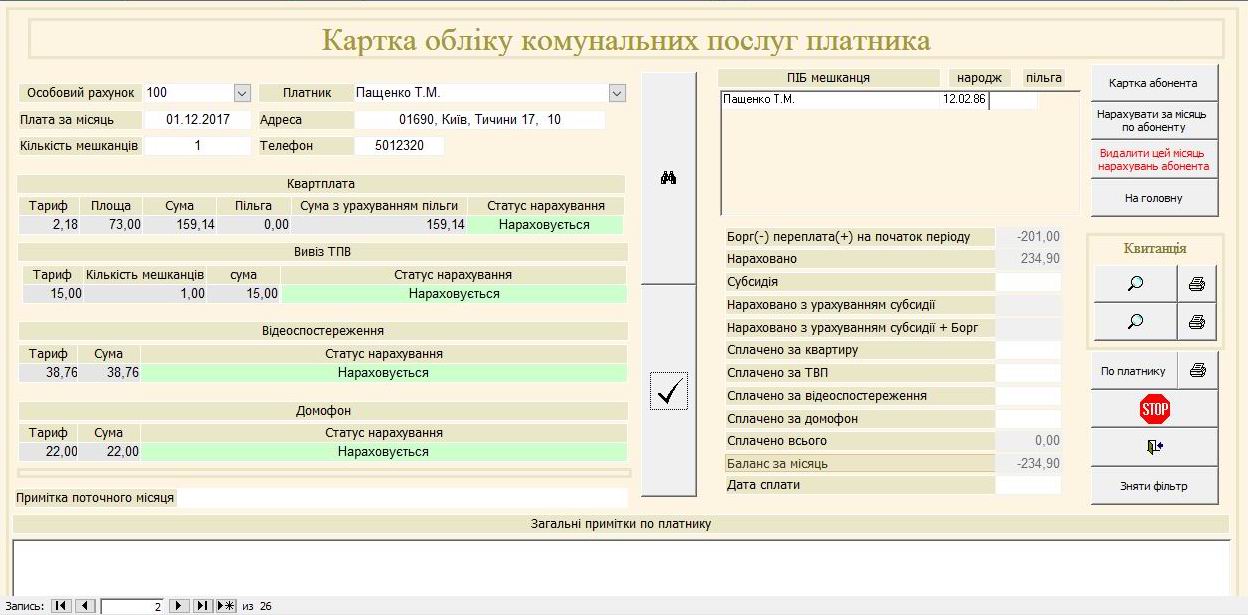The height and width of the screenshot is (615, 1248).
Task: Click the Телефон field showing 5012320
Action: click(399, 146)
